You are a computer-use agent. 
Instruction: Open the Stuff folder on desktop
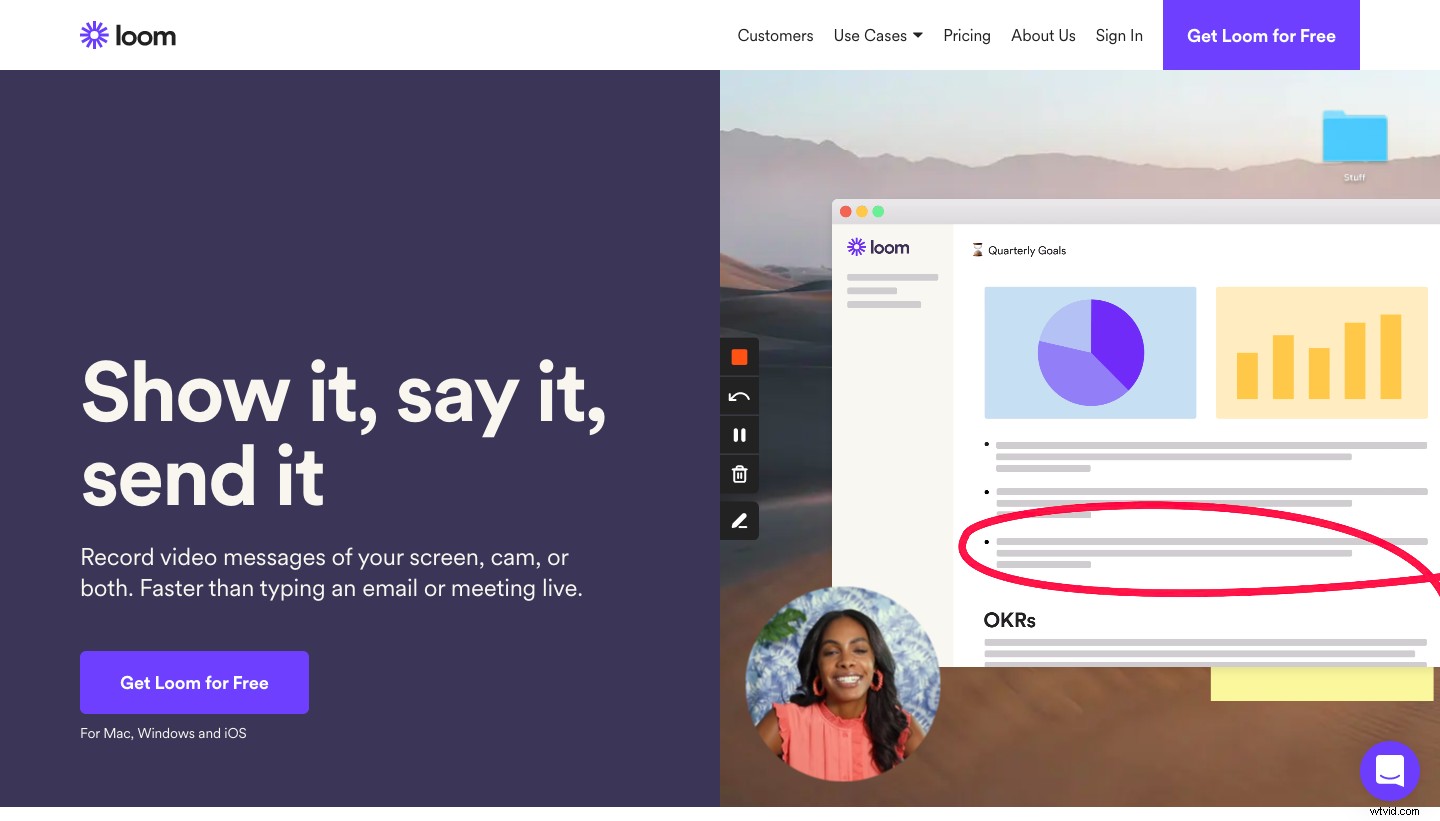(1354, 140)
